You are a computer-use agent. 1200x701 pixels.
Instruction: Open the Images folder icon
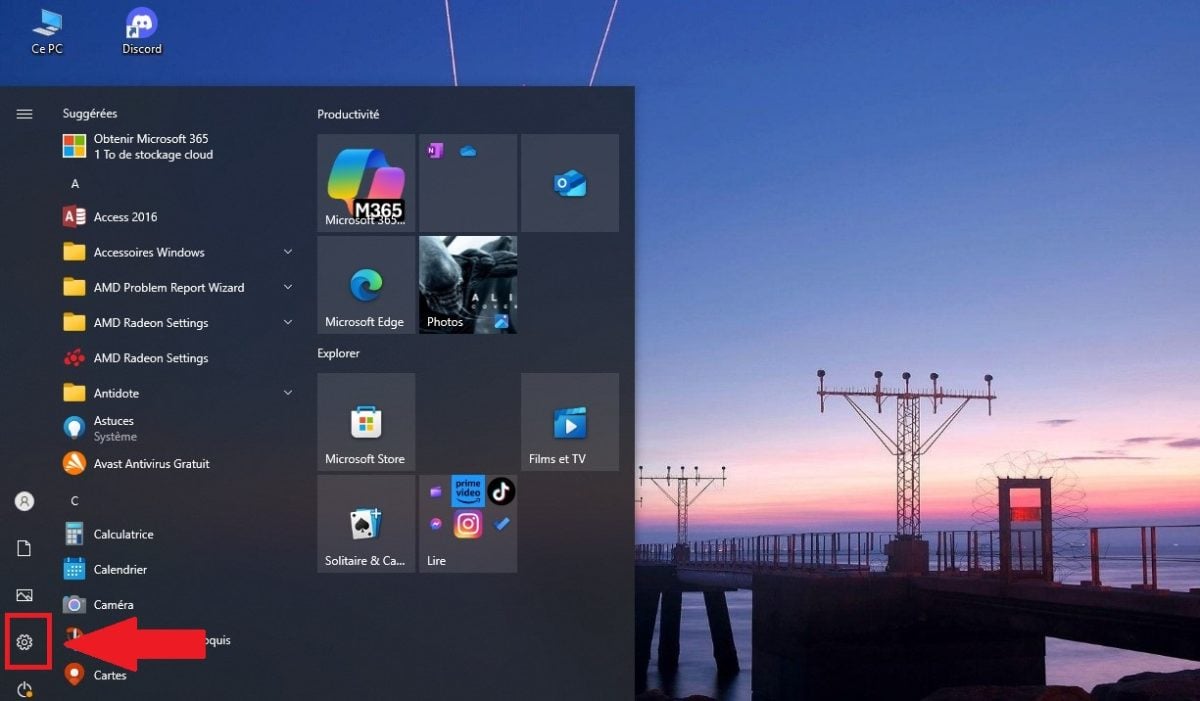point(25,594)
